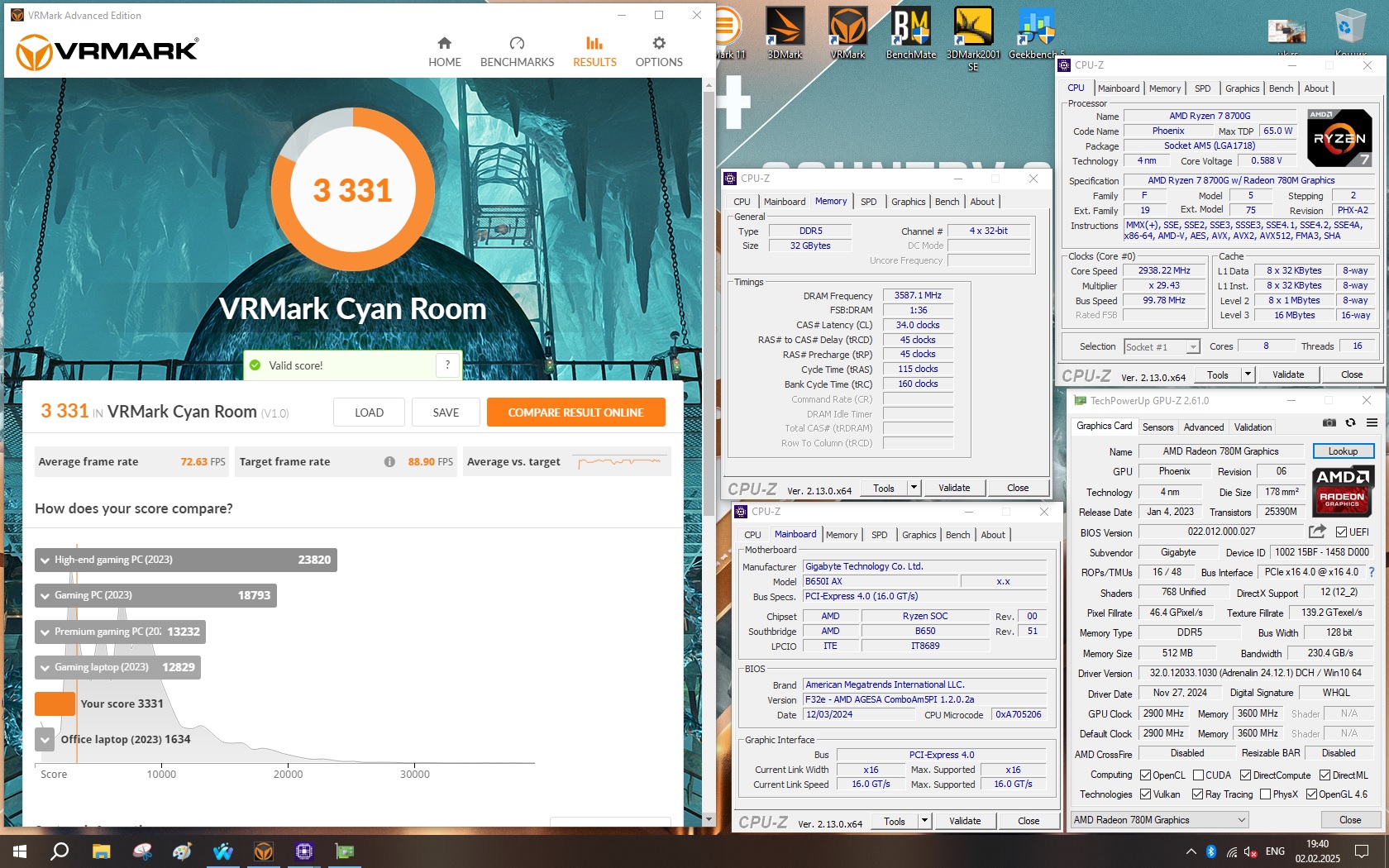Open 3DMark desktop shortcut
The height and width of the screenshot is (868, 1389).
point(785,33)
